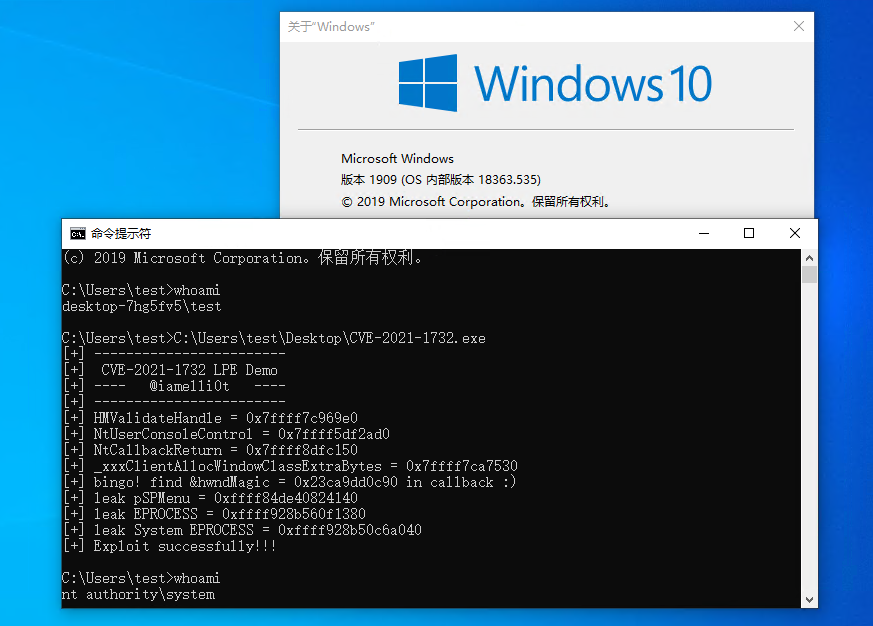Click the last "C:\Users\test>whoami" prompt
Screen dimensions: 873x626
[141, 579]
